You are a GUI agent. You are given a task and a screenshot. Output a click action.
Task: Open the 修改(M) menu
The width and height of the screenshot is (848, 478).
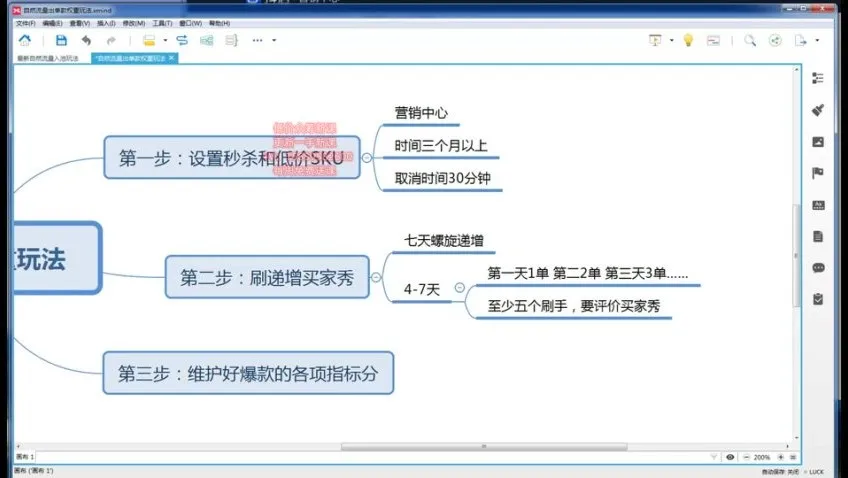tap(134, 23)
